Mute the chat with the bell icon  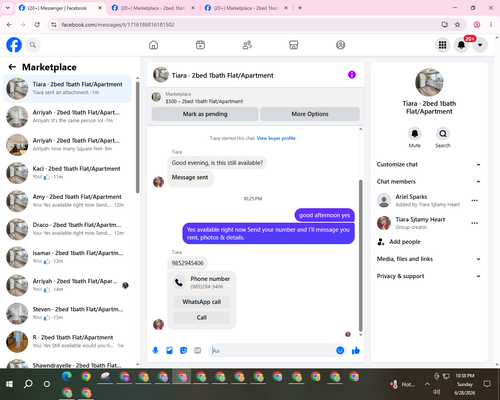[x=415, y=134]
